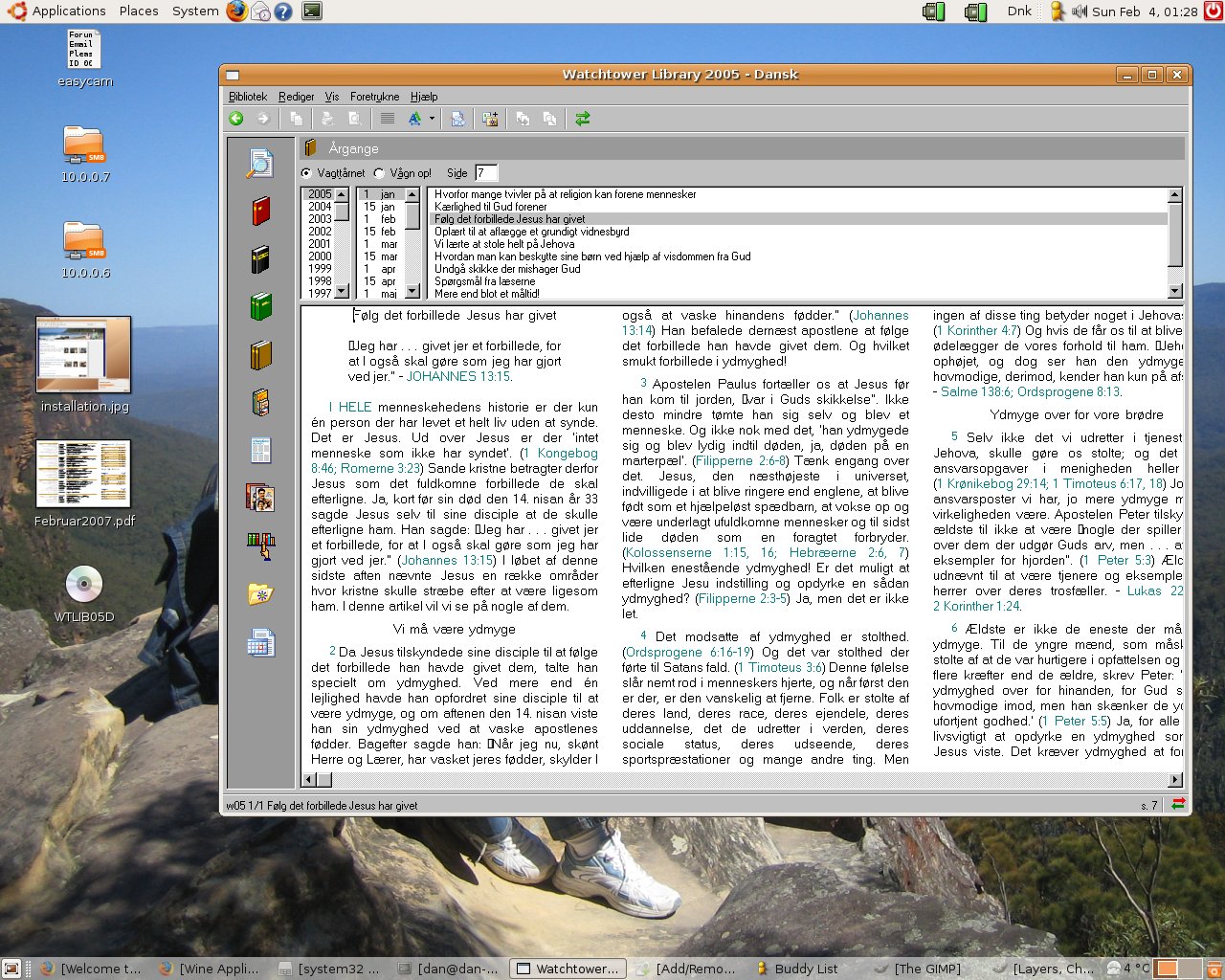
Task: Open the font size dropdown arrow
Action: coord(432,119)
